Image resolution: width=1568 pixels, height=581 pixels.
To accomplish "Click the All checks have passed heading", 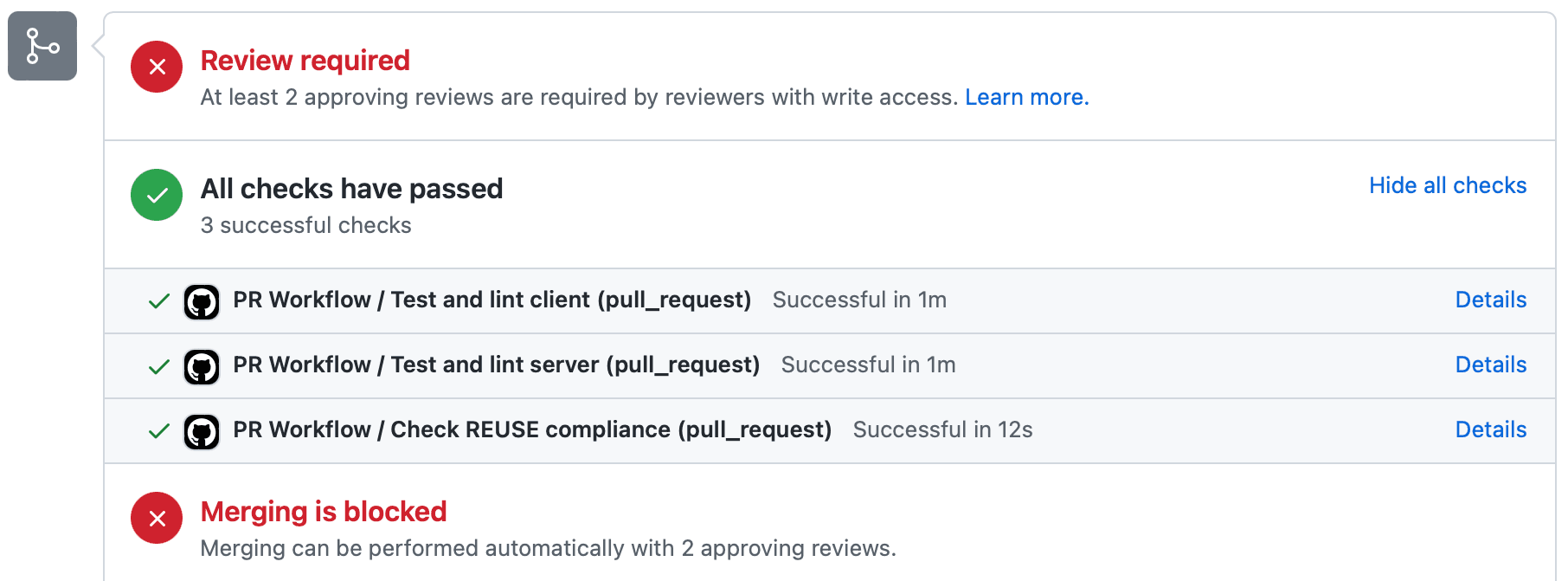I will (x=351, y=189).
